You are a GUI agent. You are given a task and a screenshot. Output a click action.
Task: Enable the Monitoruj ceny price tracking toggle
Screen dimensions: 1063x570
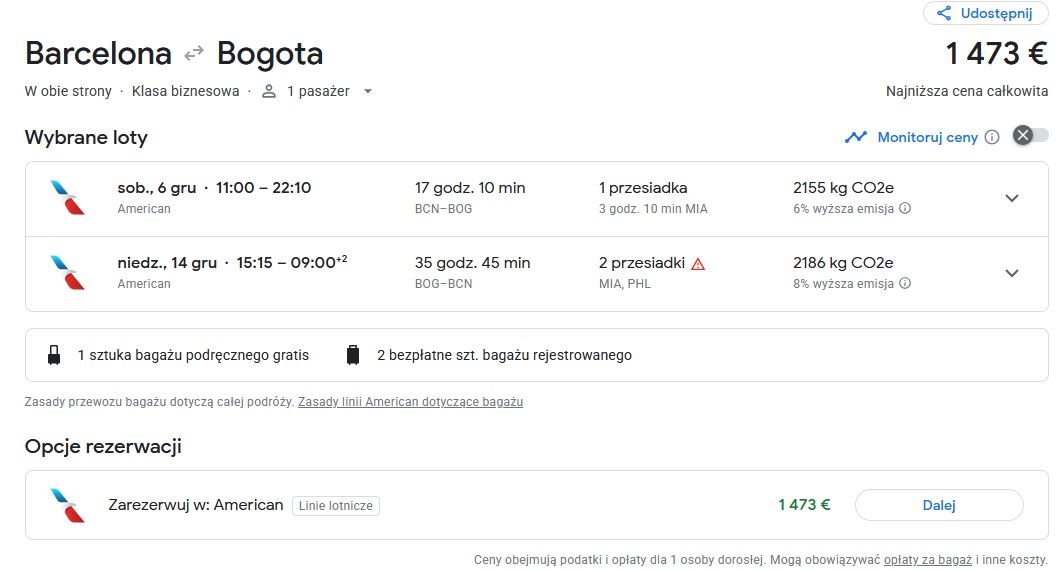coord(1030,136)
